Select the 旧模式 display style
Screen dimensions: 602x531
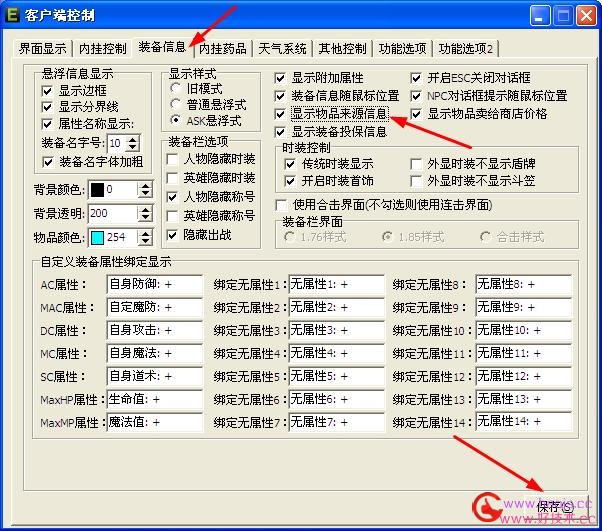coord(175,88)
